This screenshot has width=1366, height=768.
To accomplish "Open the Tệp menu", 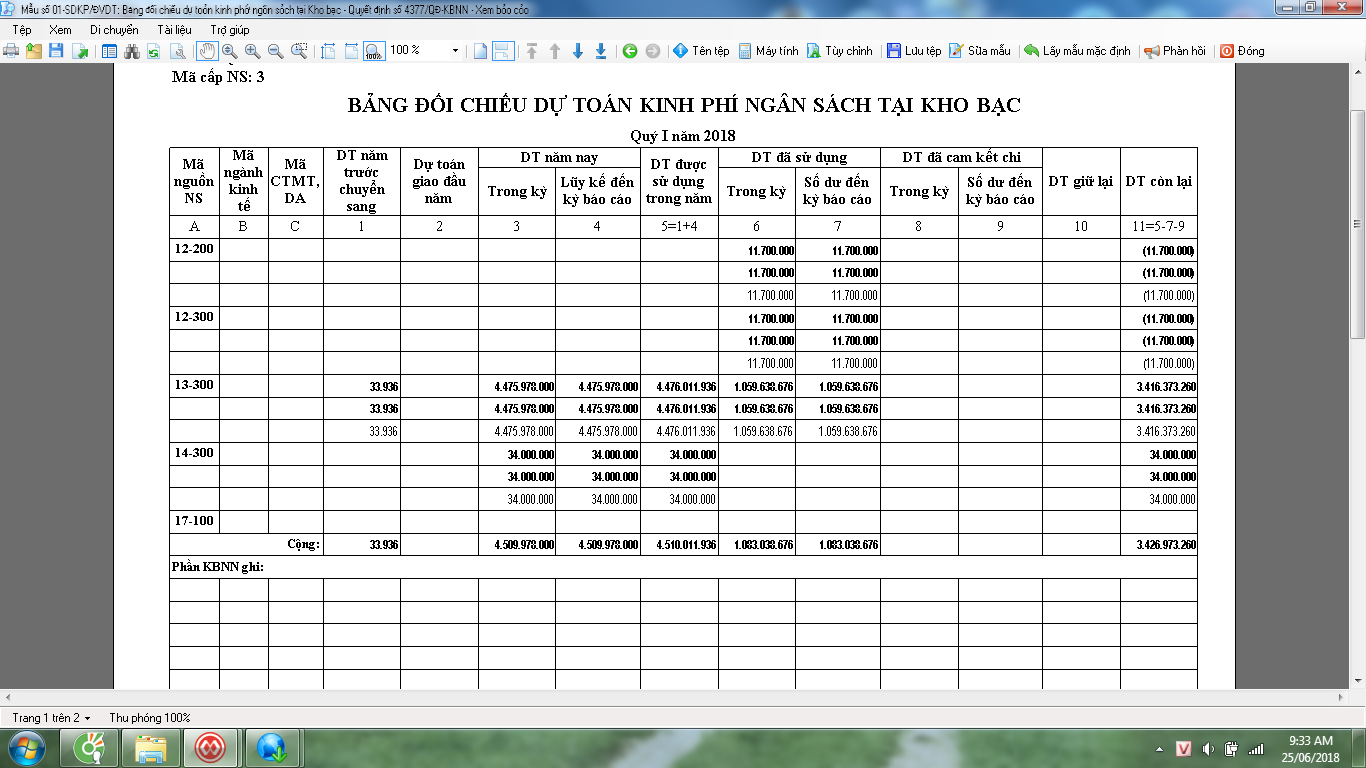I will tap(22, 30).
